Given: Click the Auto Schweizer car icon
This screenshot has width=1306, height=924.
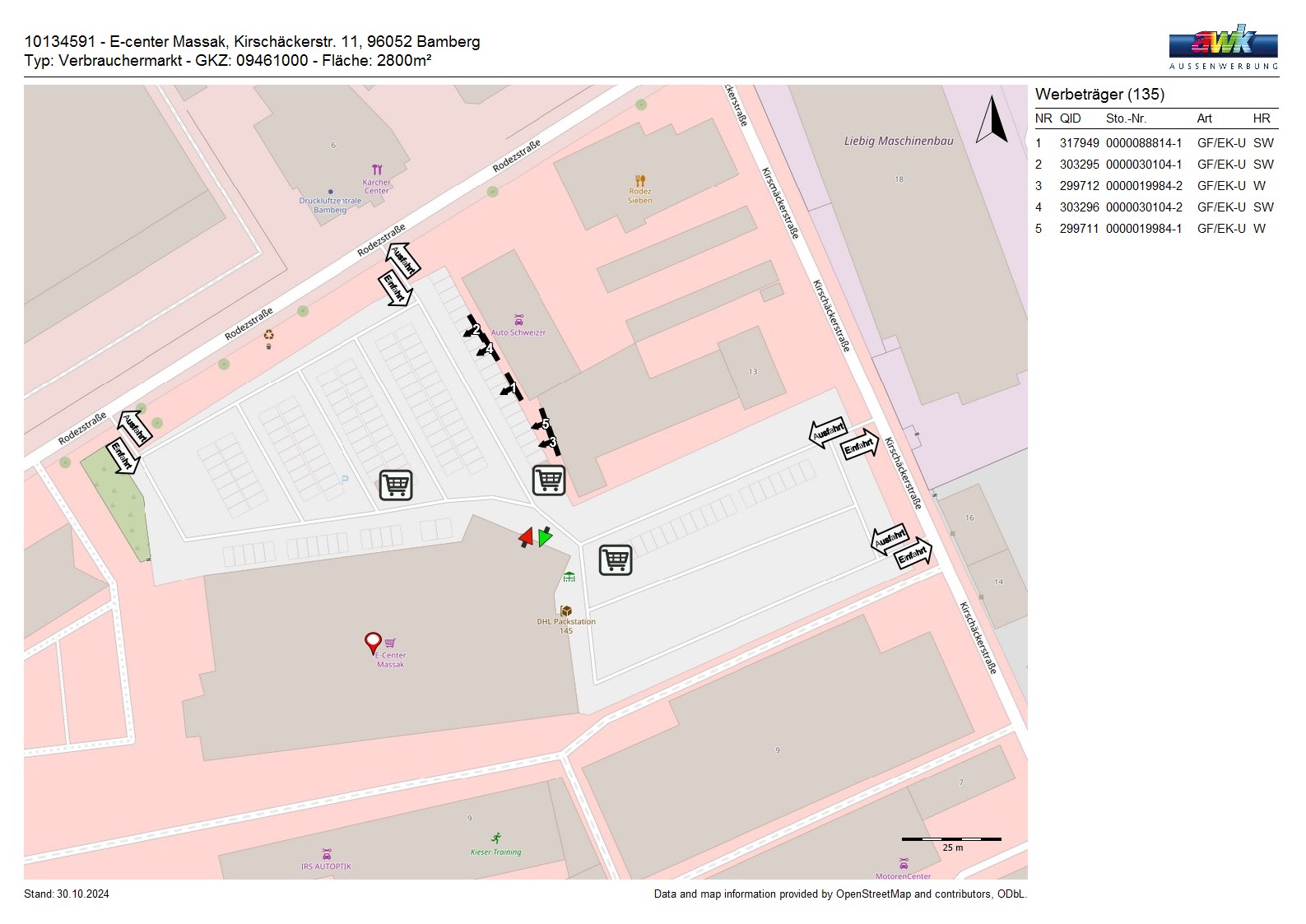Looking at the screenshot, I should (518, 320).
